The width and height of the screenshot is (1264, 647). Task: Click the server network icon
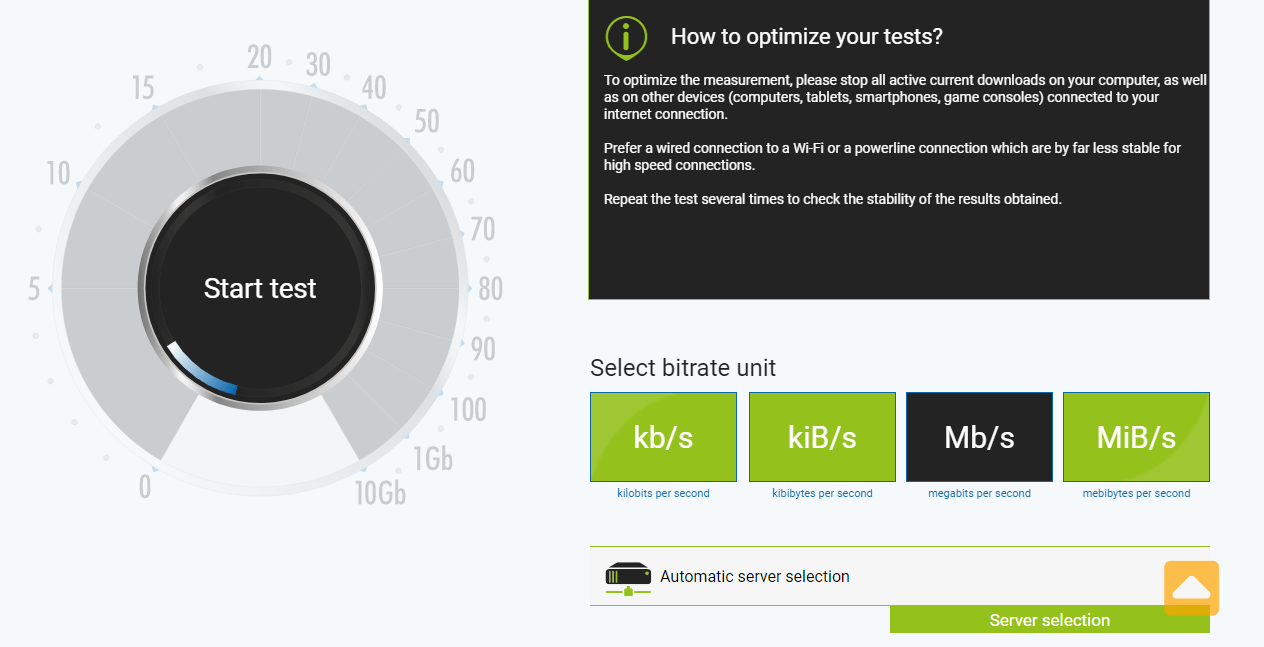click(x=628, y=579)
